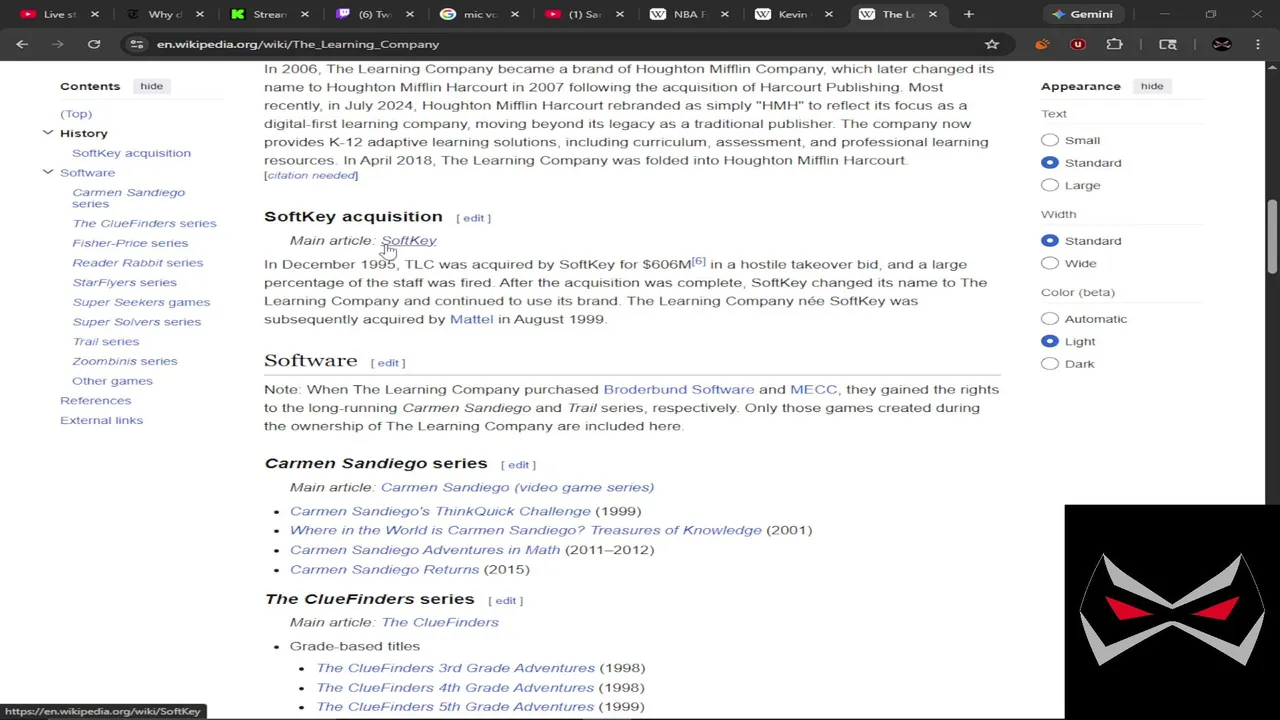Click the page vertical scrollbar thumb
Image resolution: width=1280 pixels, height=720 pixels.
click(x=1272, y=236)
